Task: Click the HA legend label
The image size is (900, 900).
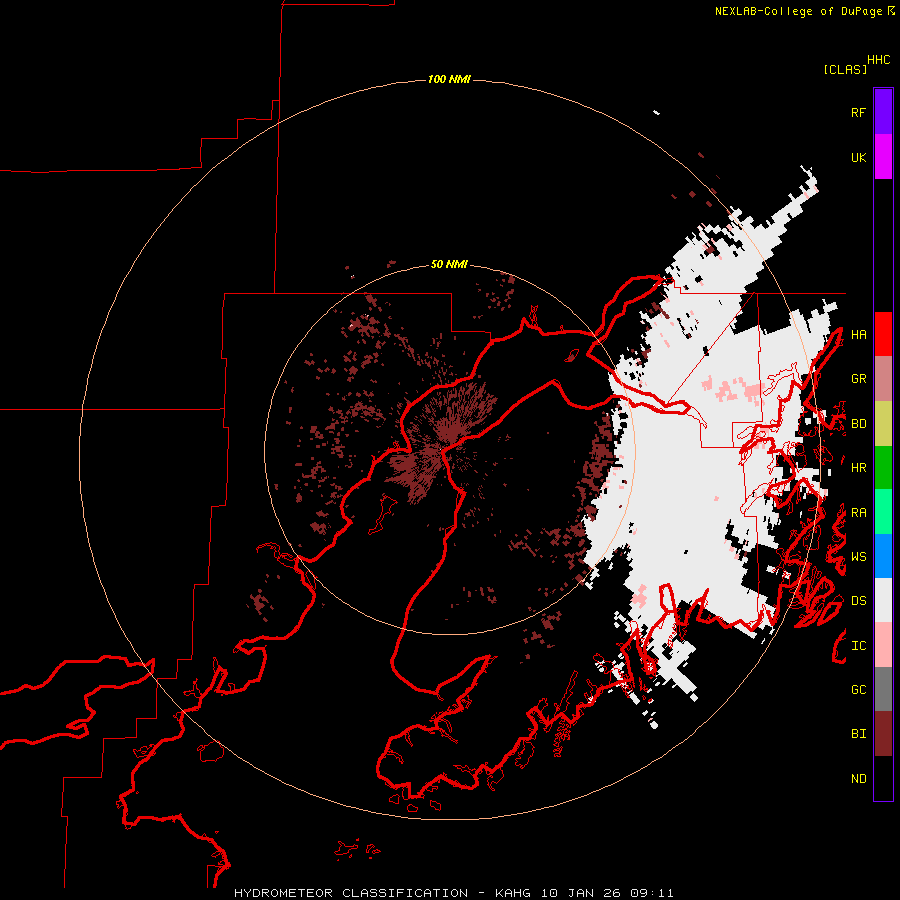Action: point(858,335)
